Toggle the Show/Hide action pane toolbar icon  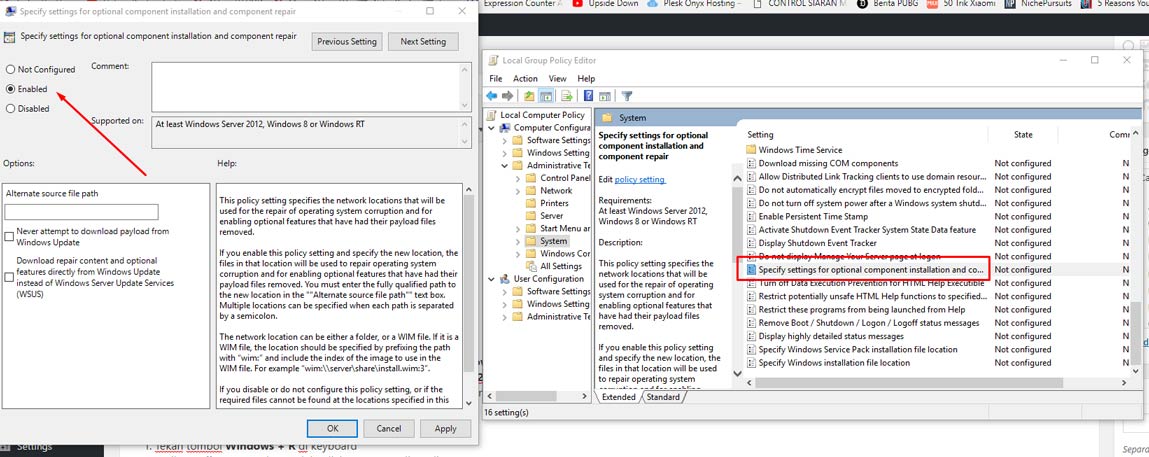pos(605,96)
